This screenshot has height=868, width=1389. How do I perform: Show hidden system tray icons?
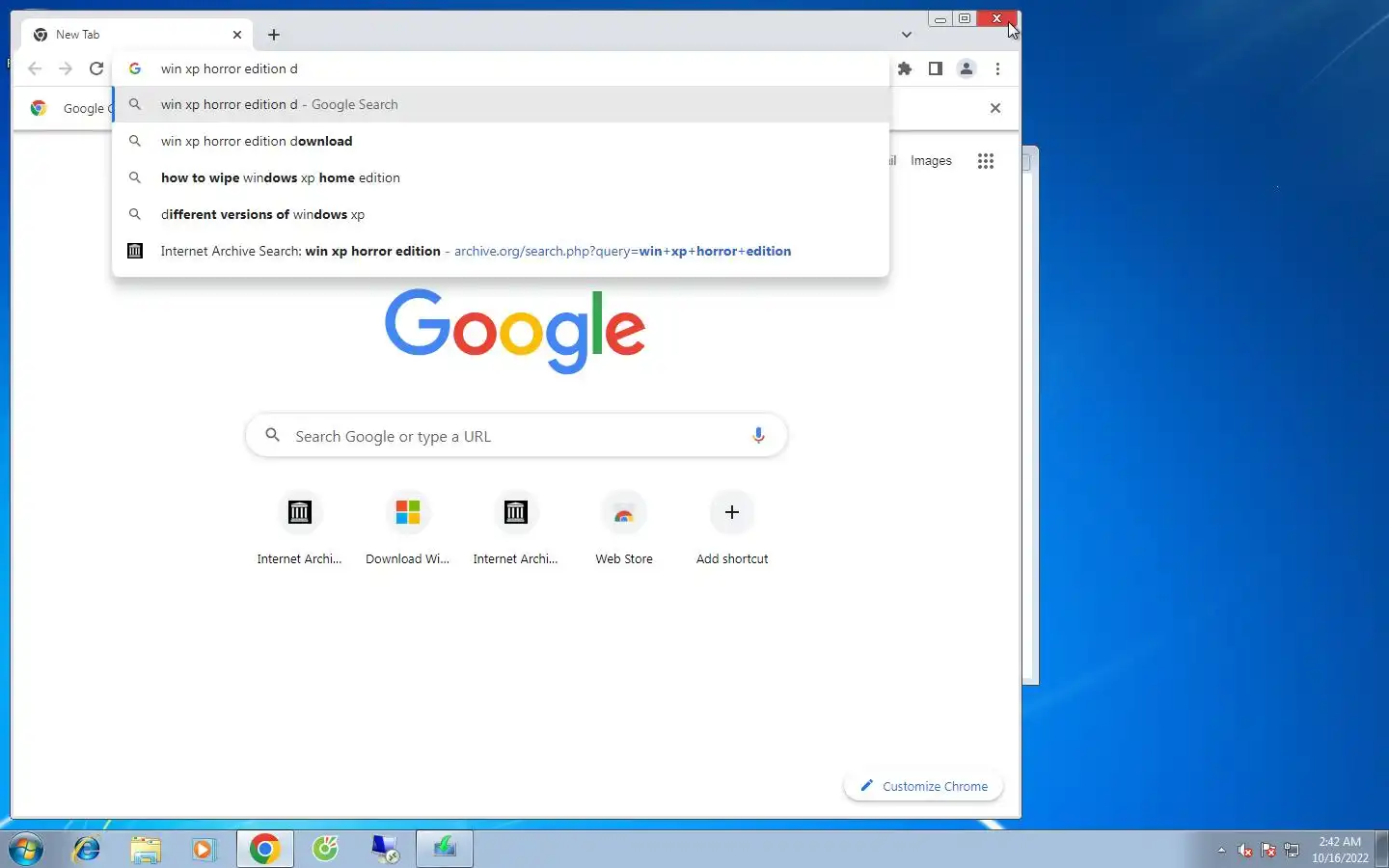coord(1221,850)
